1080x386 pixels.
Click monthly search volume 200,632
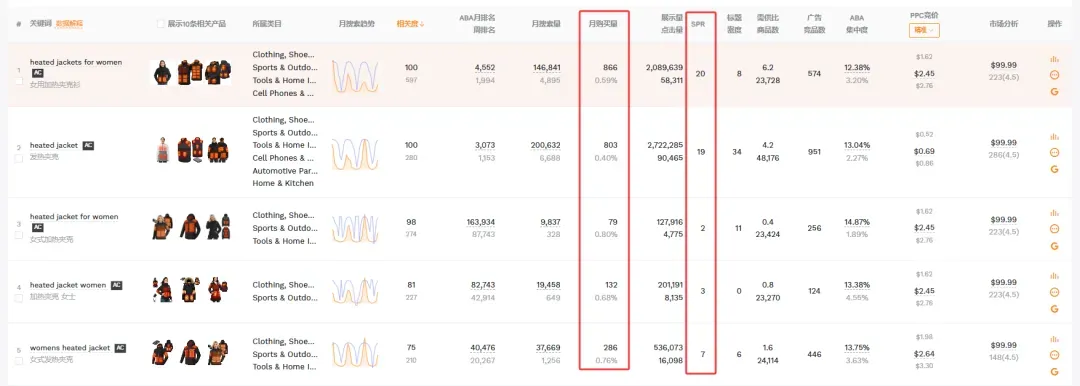point(546,145)
